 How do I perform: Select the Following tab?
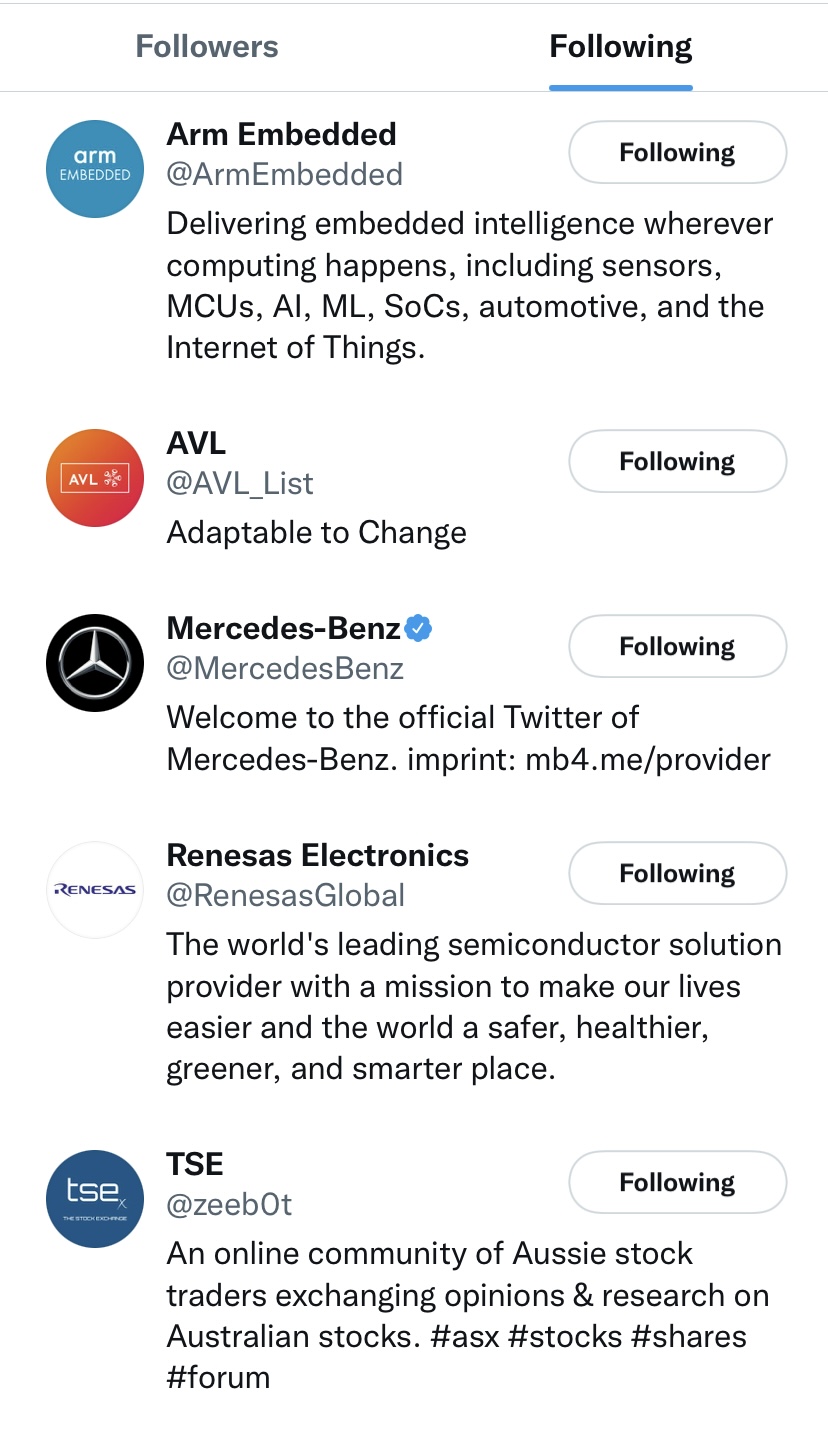click(621, 47)
